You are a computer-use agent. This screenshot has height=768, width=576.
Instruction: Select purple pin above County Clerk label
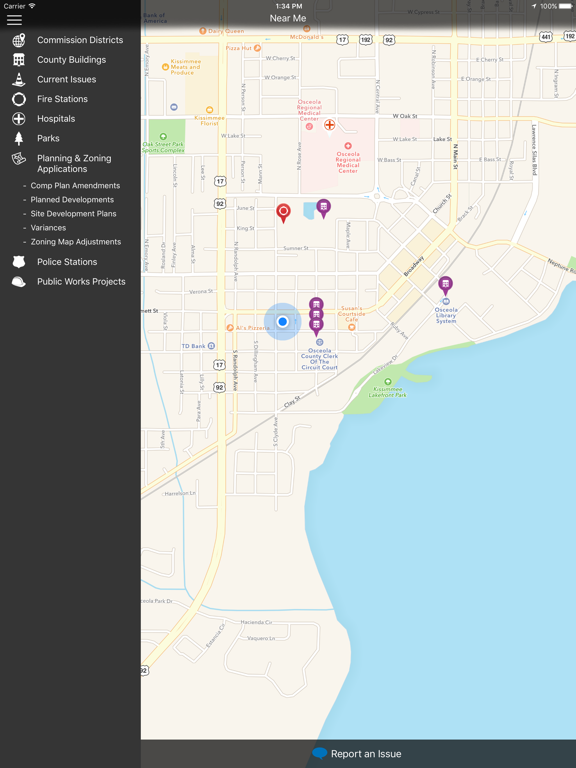click(x=316, y=325)
